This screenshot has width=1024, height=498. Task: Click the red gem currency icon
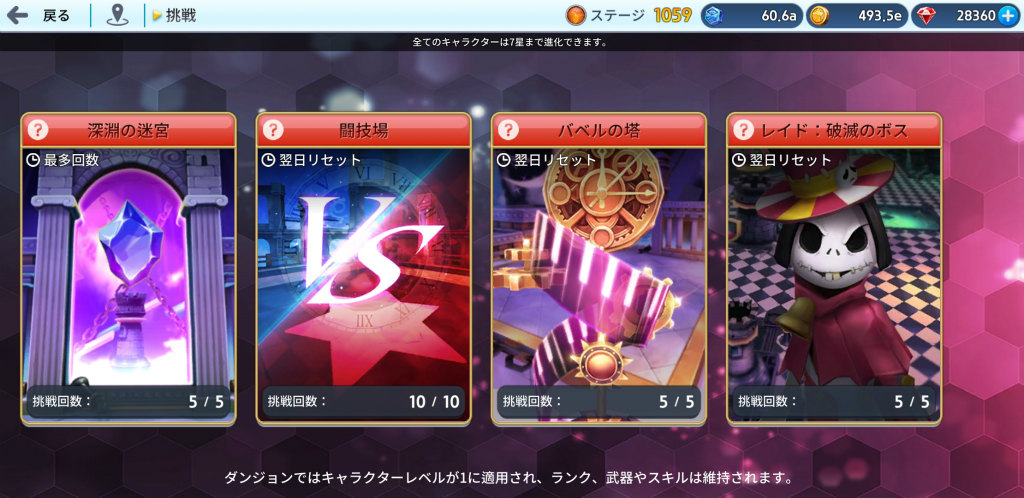click(x=925, y=16)
